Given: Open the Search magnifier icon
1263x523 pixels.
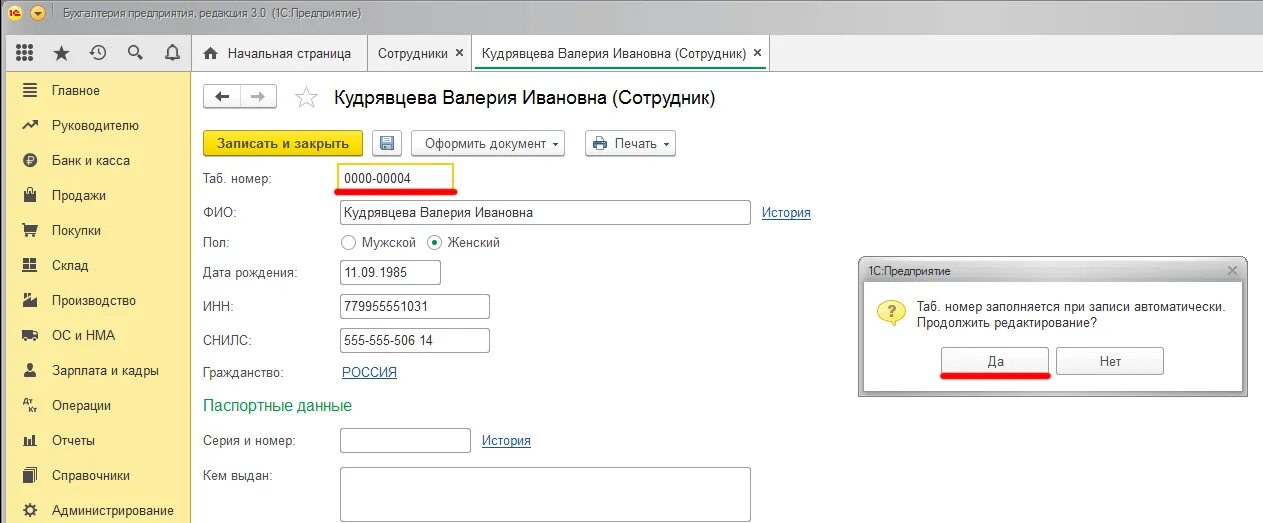Looking at the screenshot, I should (x=135, y=53).
